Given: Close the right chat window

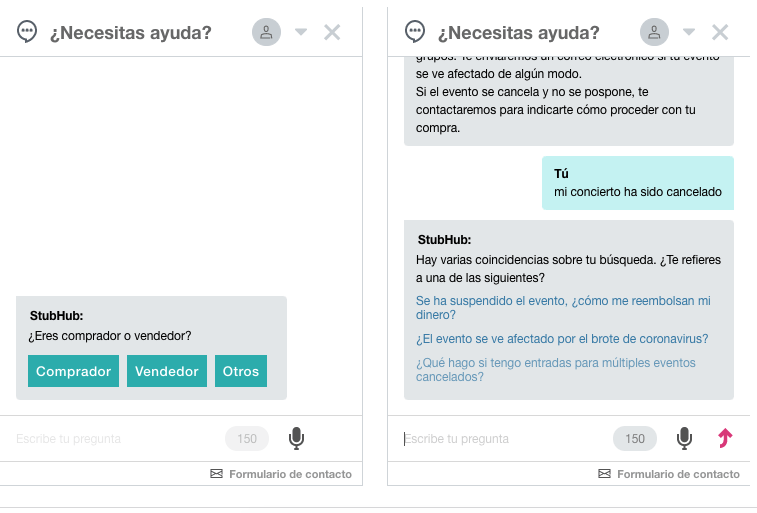Looking at the screenshot, I should pyautogui.click(x=720, y=32).
